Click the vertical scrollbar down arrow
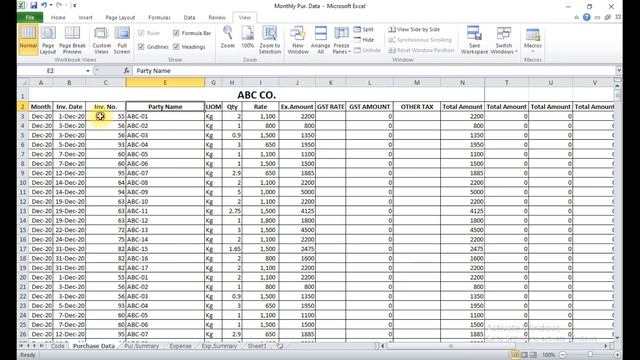The image size is (640, 360). (617, 338)
